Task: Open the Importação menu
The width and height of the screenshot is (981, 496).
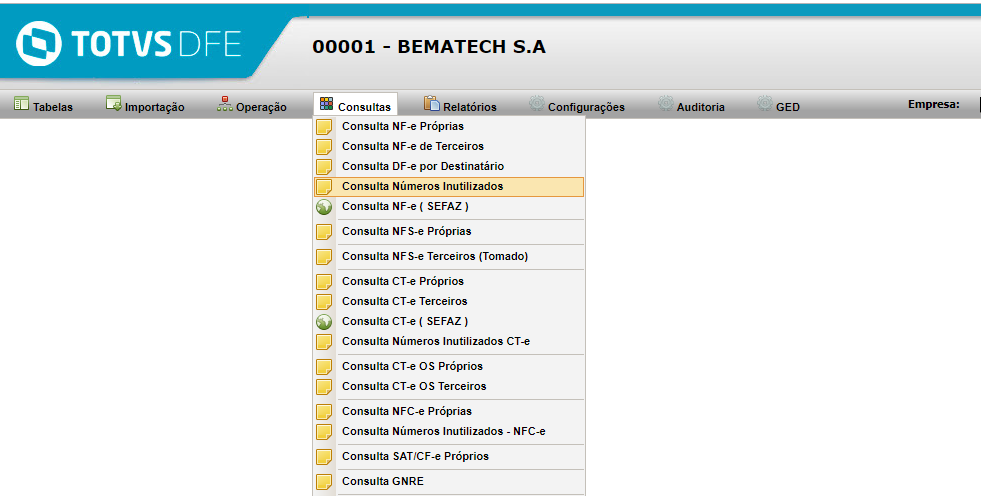Action: pyautogui.click(x=145, y=104)
